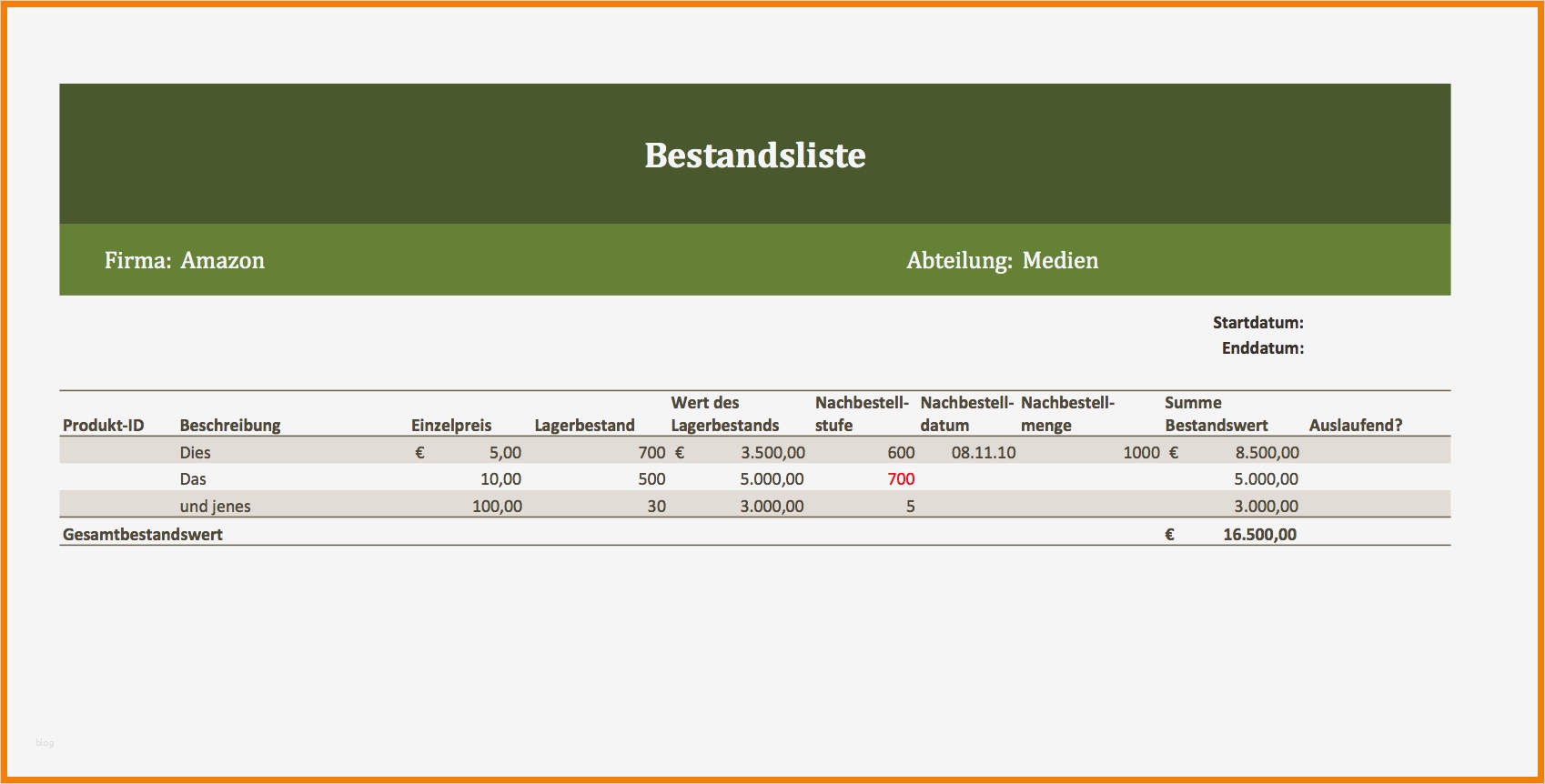The height and width of the screenshot is (784, 1545).
Task: Select the description cell Dies
Action: click(195, 452)
